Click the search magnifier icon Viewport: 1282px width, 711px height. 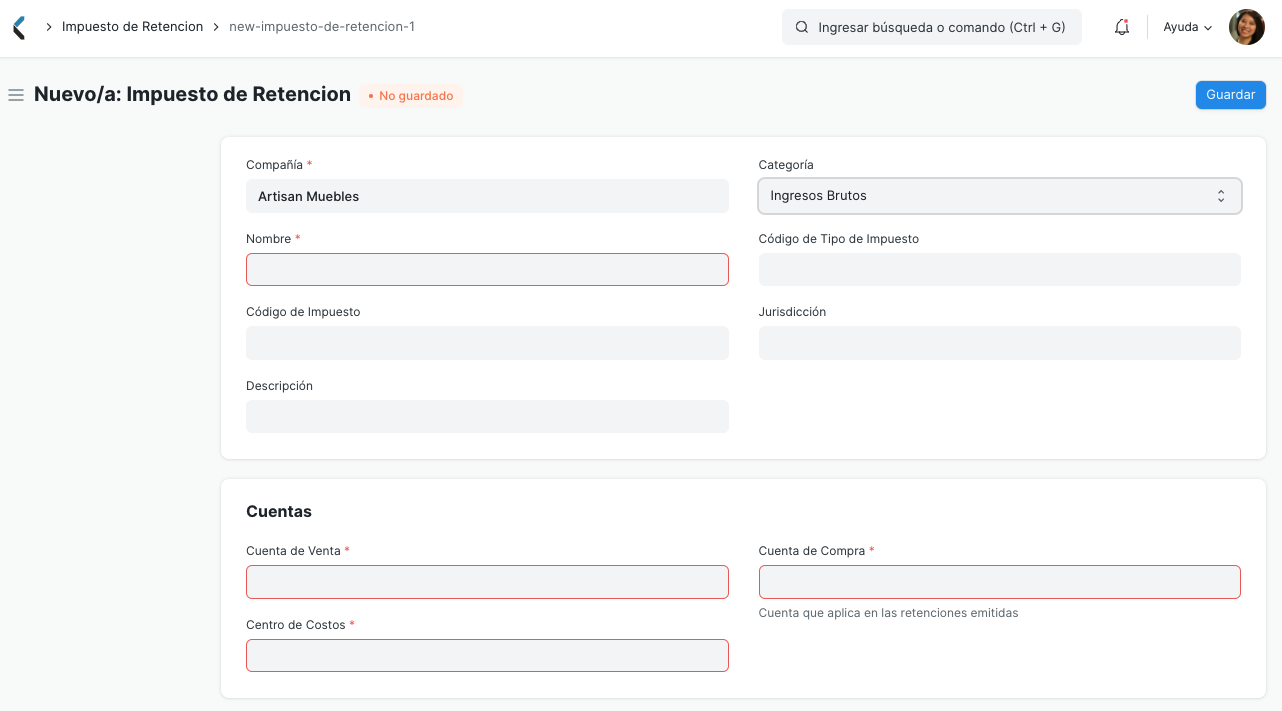click(802, 28)
